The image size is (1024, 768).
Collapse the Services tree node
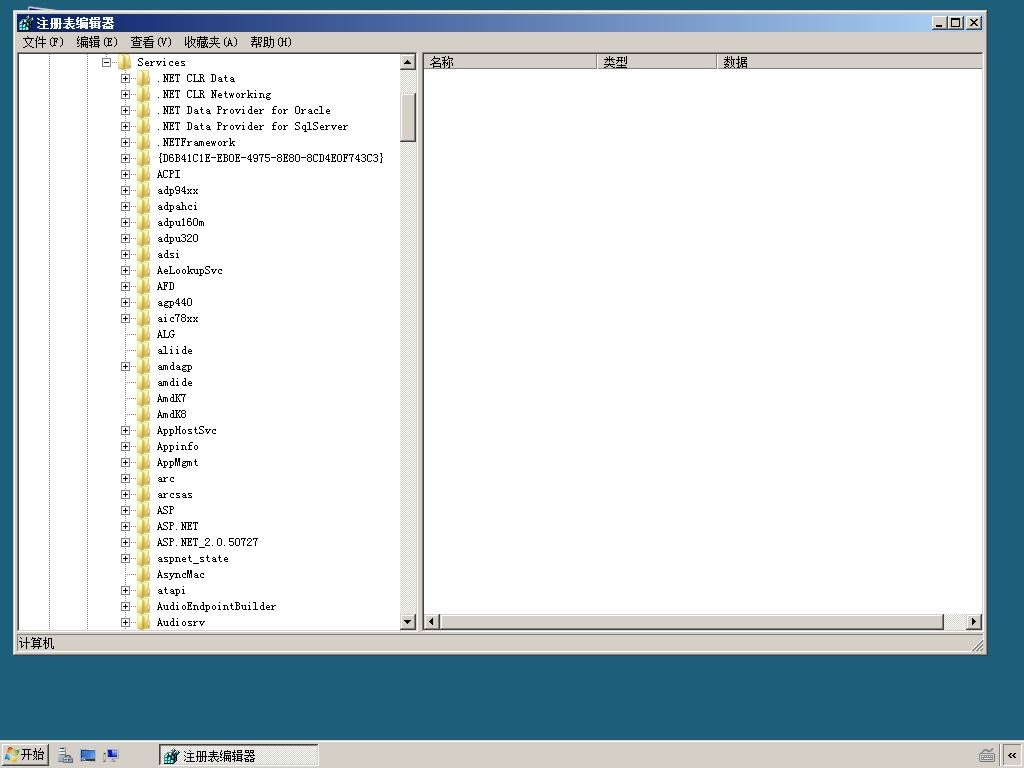(106, 63)
